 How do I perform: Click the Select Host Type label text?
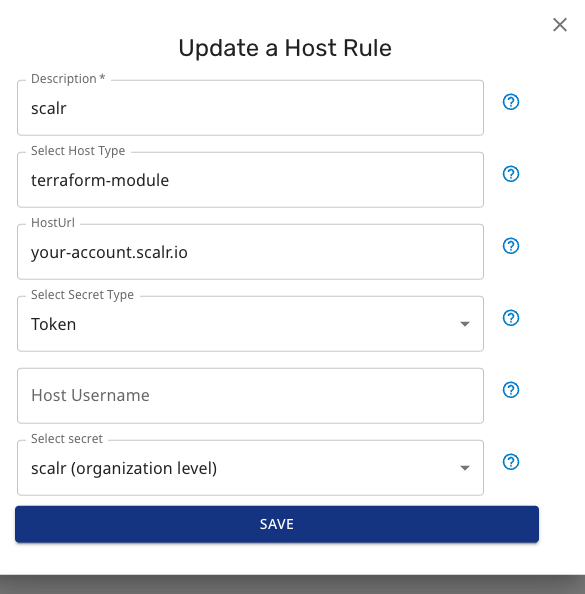tap(78, 151)
